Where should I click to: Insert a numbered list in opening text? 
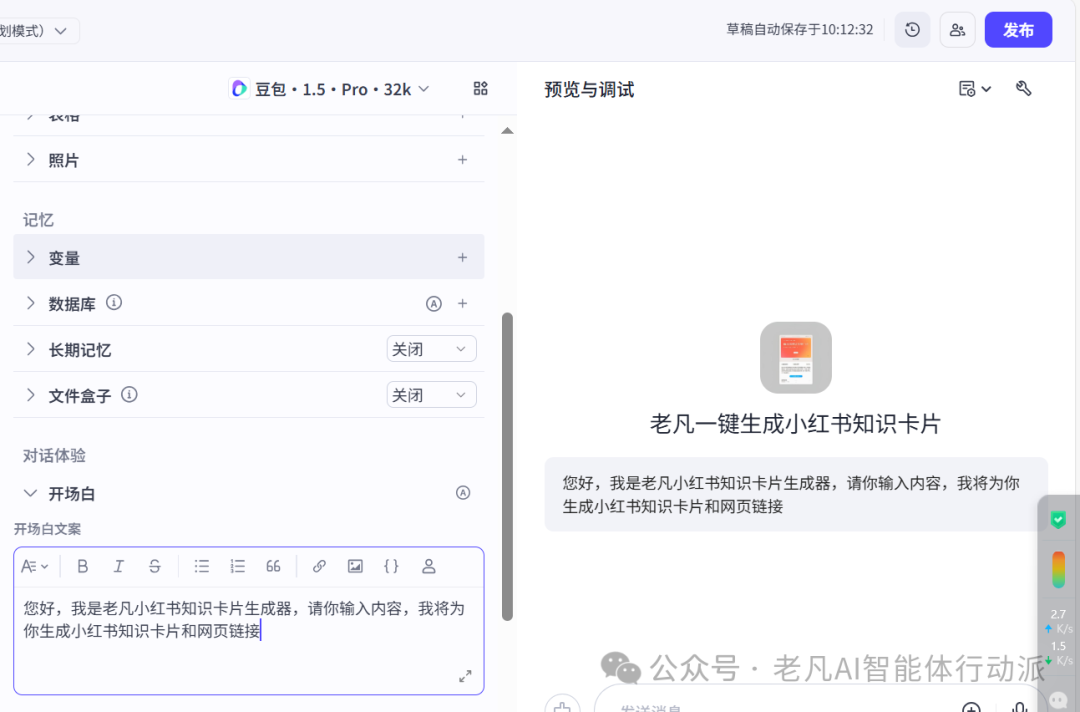tap(237, 566)
